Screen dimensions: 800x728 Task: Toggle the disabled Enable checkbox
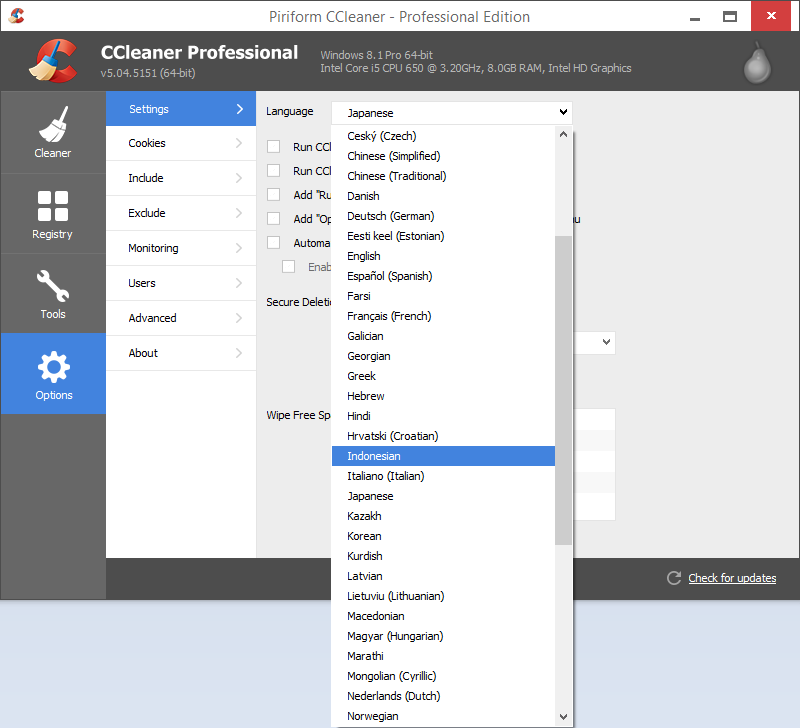coord(288,266)
